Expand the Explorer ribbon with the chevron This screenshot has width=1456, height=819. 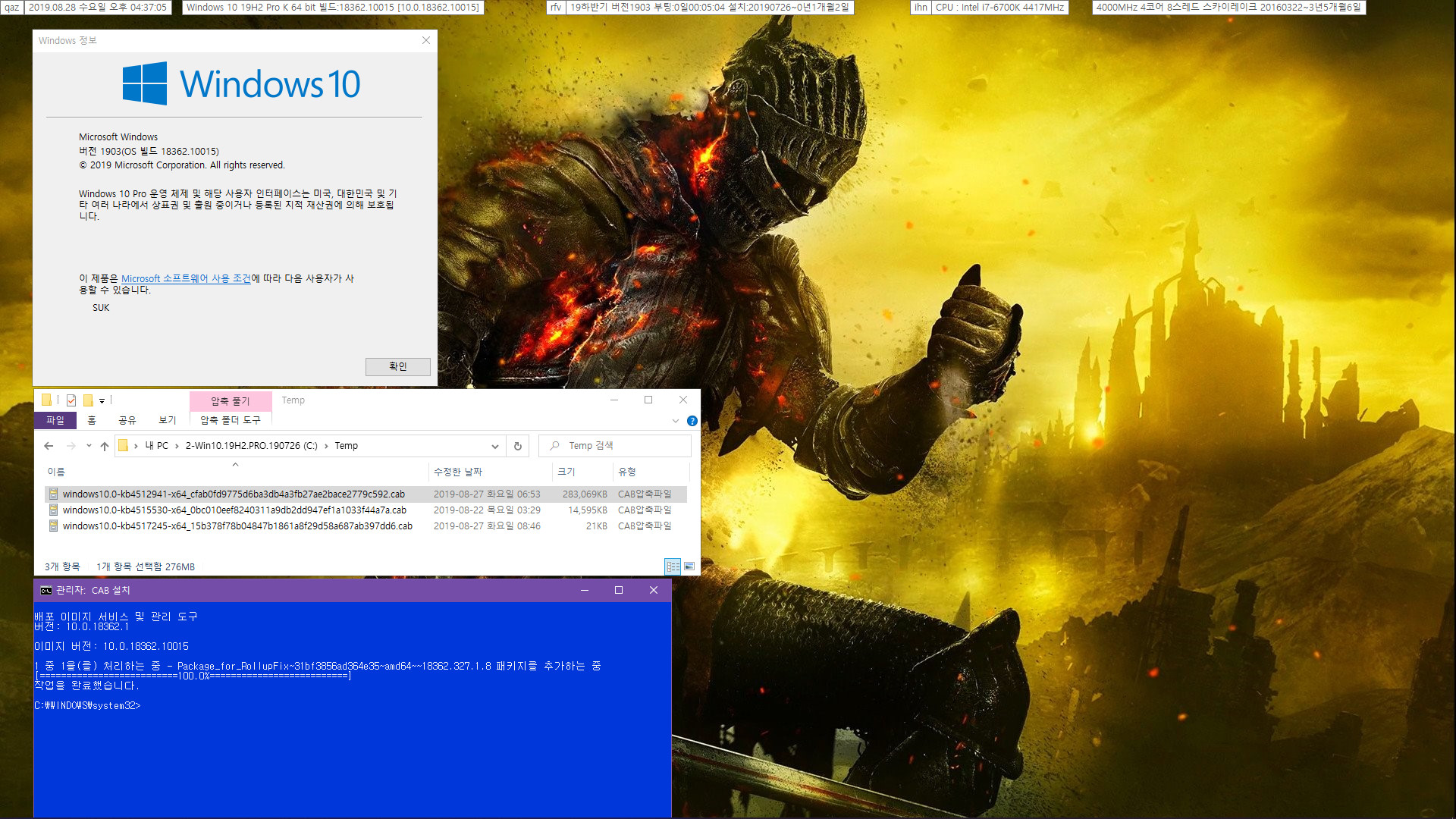tap(676, 421)
